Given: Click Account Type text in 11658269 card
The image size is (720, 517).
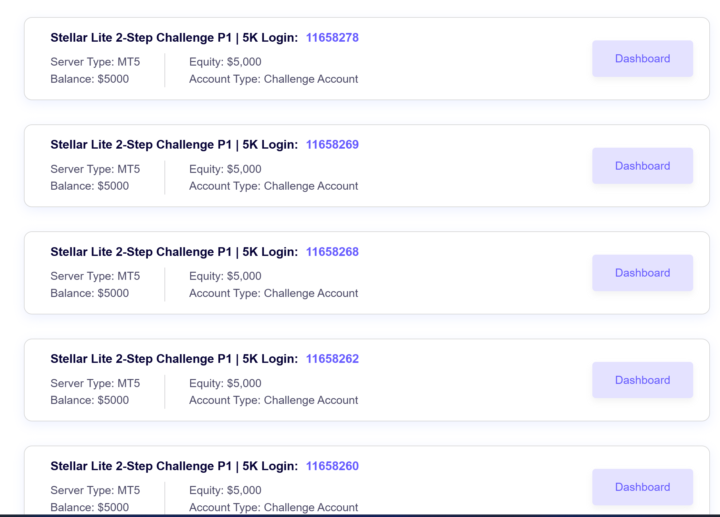Looking at the screenshot, I should [x=273, y=186].
